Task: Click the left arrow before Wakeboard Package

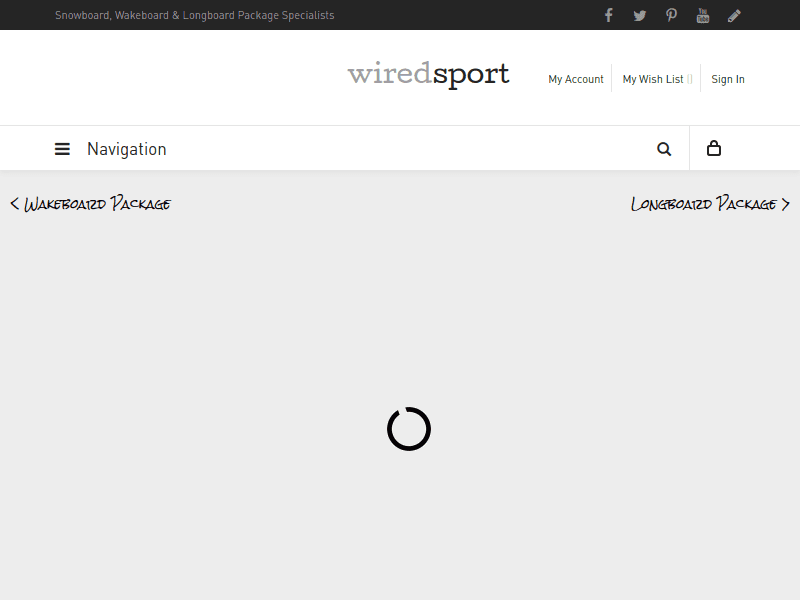Action: [14, 204]
